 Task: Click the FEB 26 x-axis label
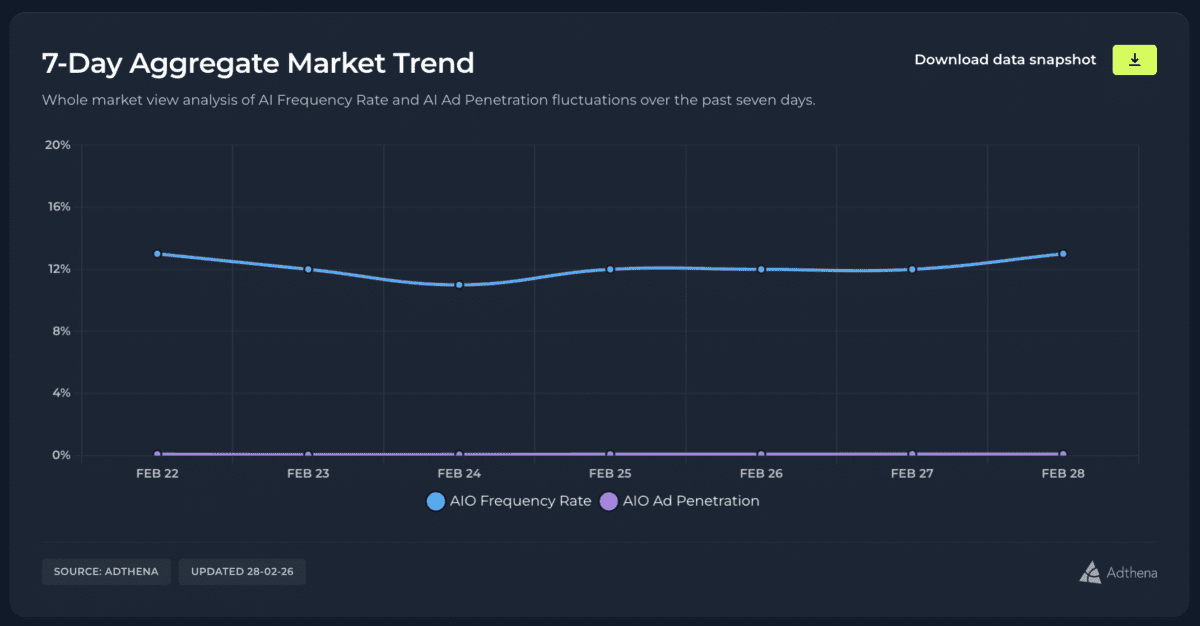pos(760,473)
